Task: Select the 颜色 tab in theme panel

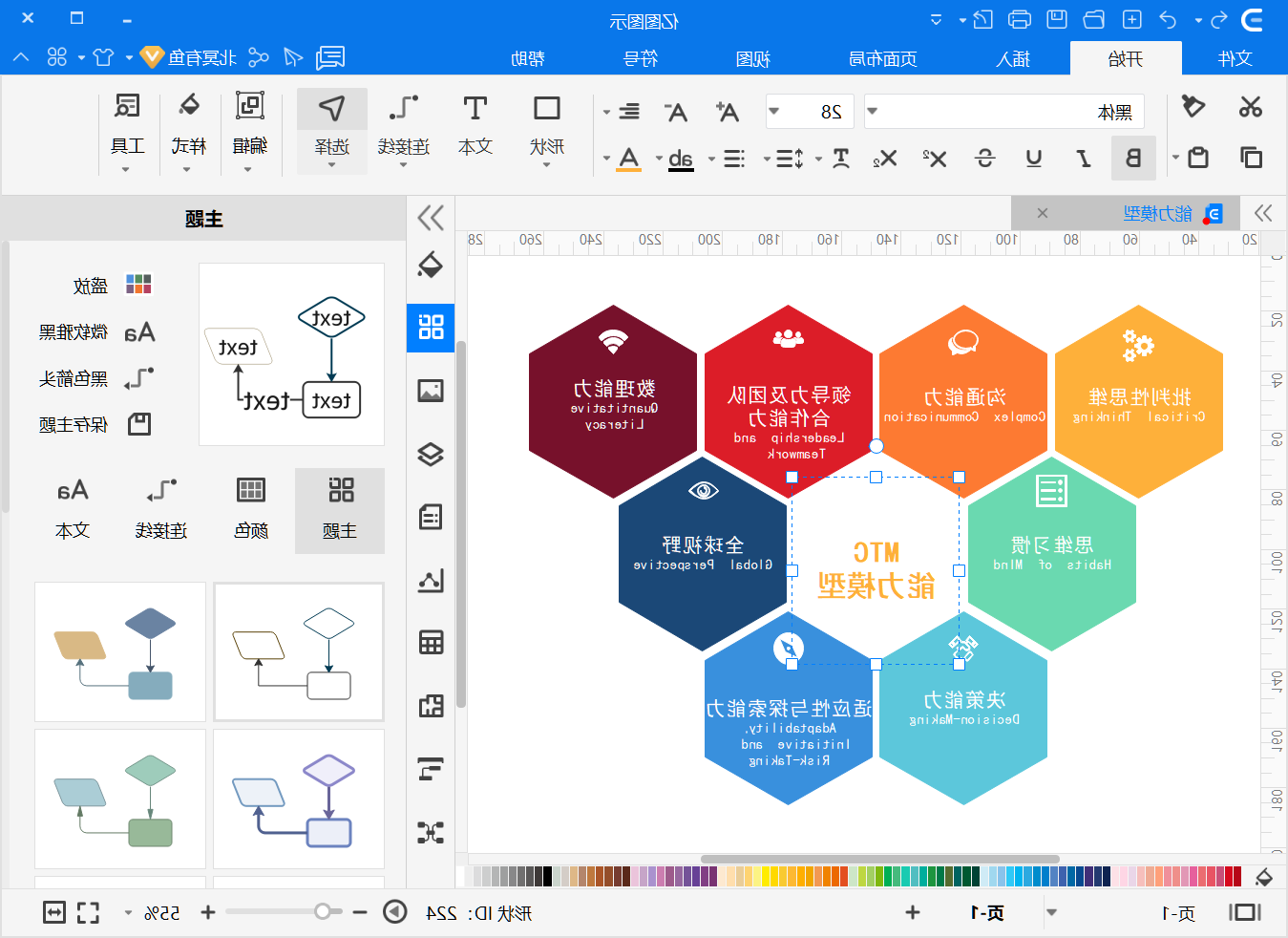Action: 251,511
